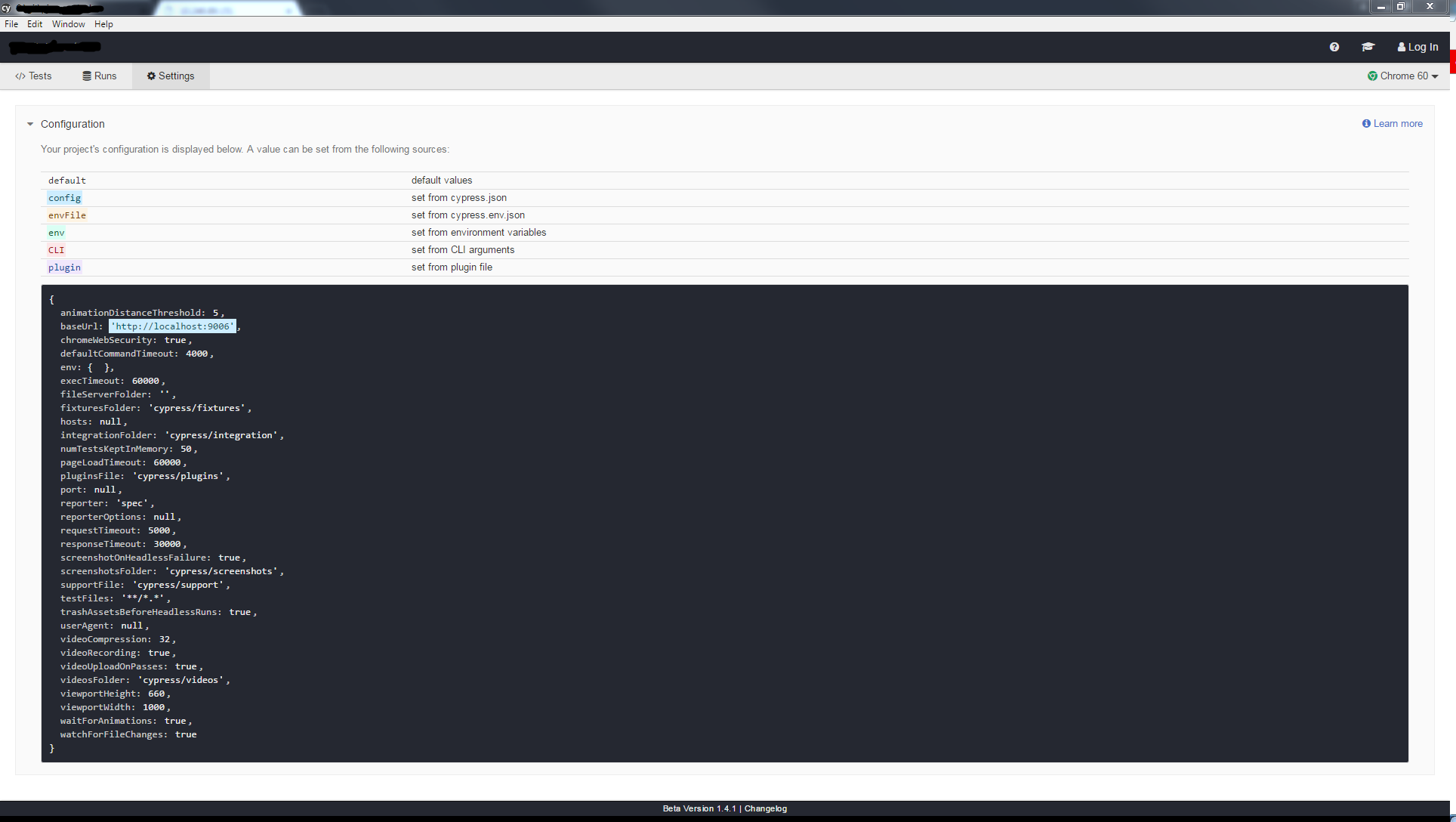Click the Log In button
Viewport: 1456px width, 822px height.
(x=1418, y=47)
